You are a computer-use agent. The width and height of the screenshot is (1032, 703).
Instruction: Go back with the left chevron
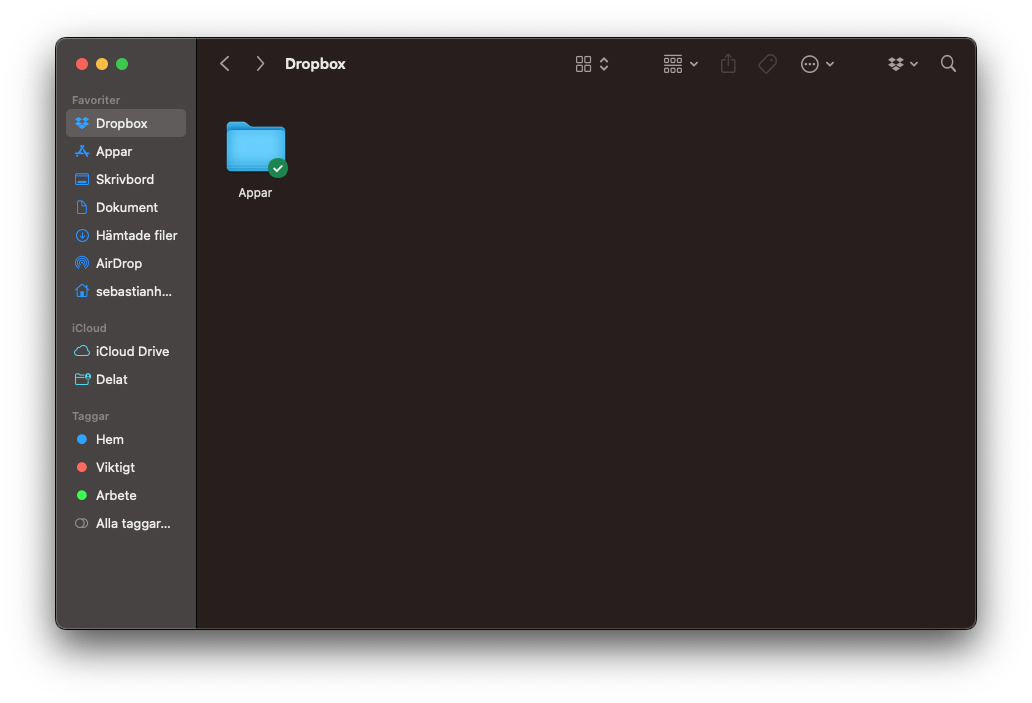tap(225, 64)
